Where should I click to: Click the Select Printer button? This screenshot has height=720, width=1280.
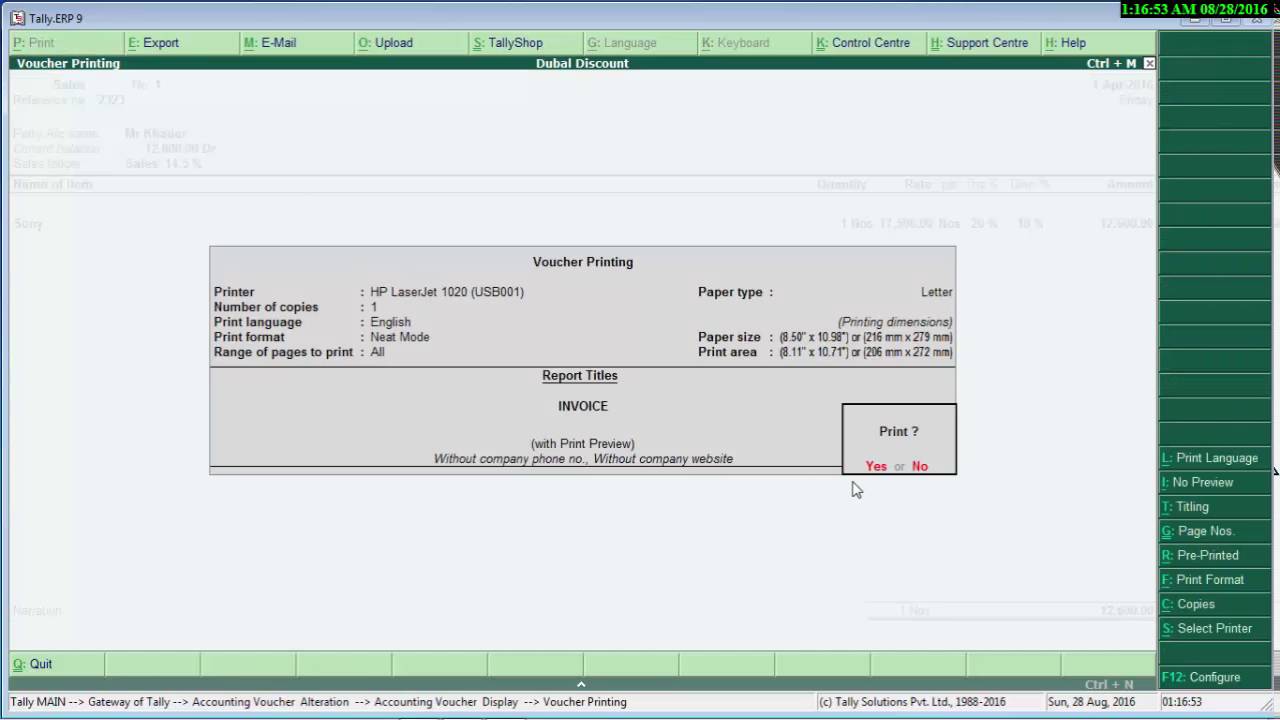[1214, 628]
